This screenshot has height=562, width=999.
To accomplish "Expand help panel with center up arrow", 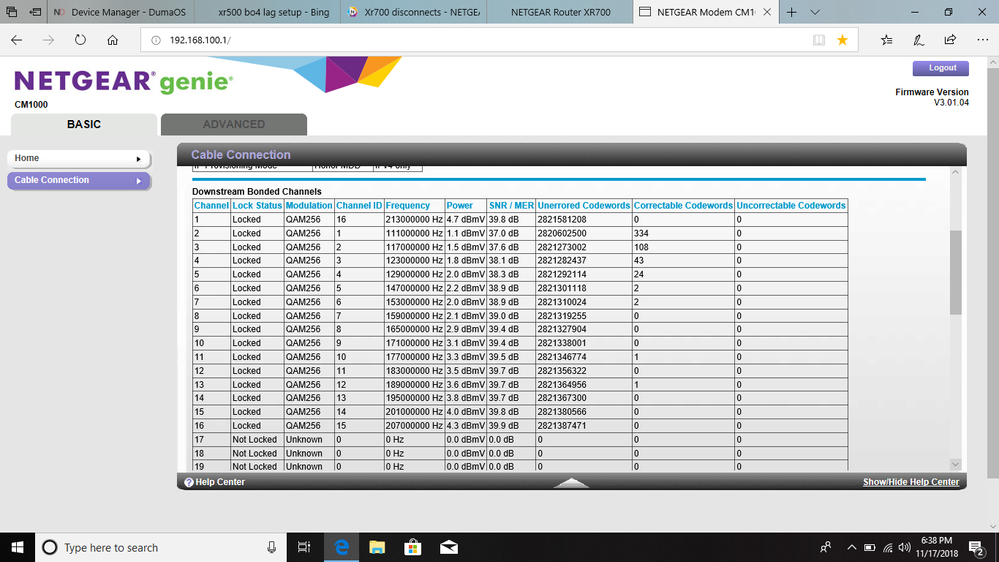I will click(x=571, y=482).
